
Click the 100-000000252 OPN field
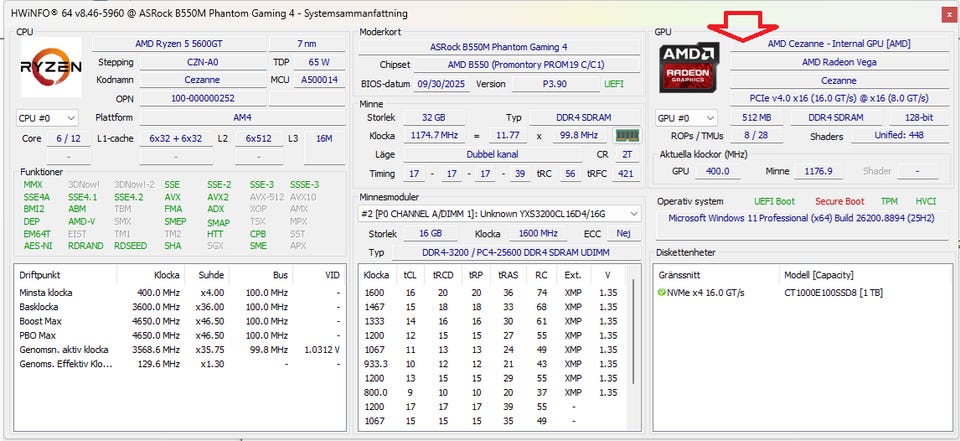202,99
